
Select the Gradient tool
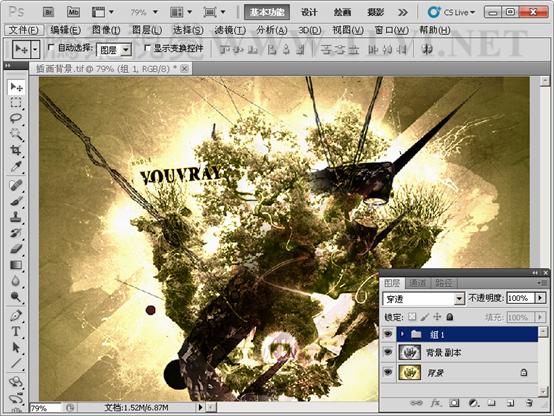tap(16, 264)
